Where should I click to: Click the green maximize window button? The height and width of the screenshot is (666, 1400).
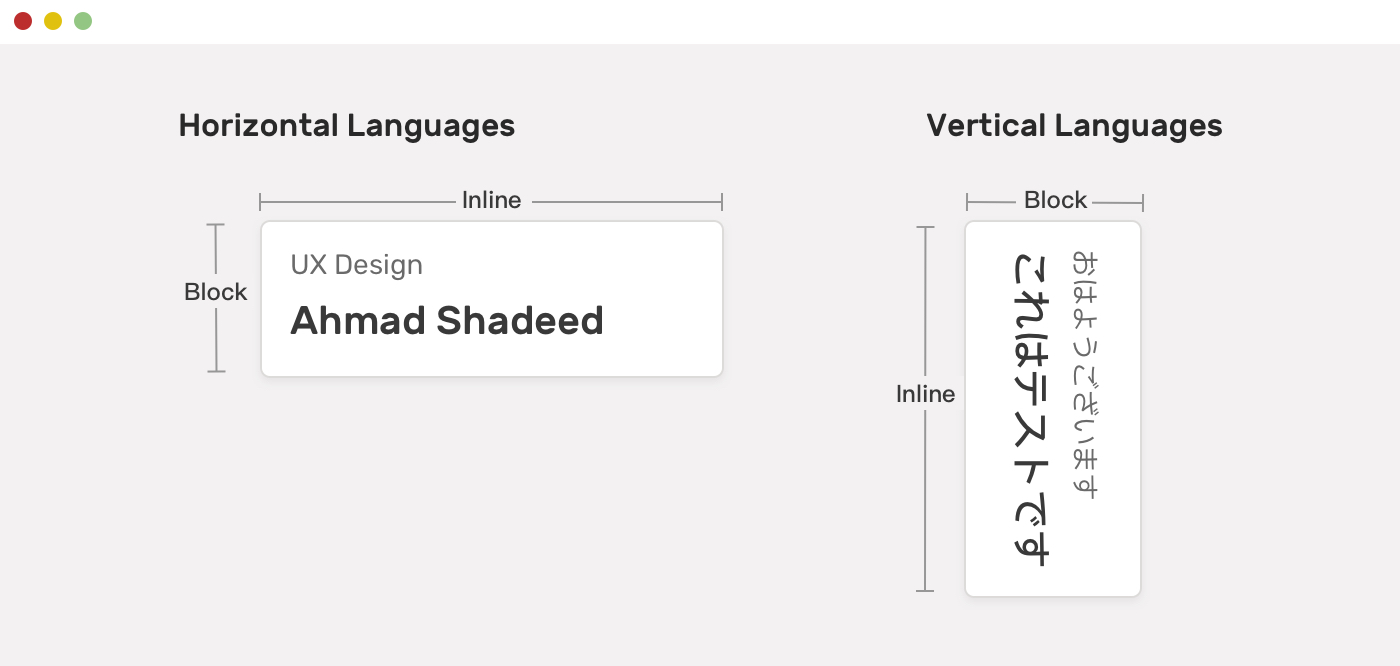(x=83, y=21)
